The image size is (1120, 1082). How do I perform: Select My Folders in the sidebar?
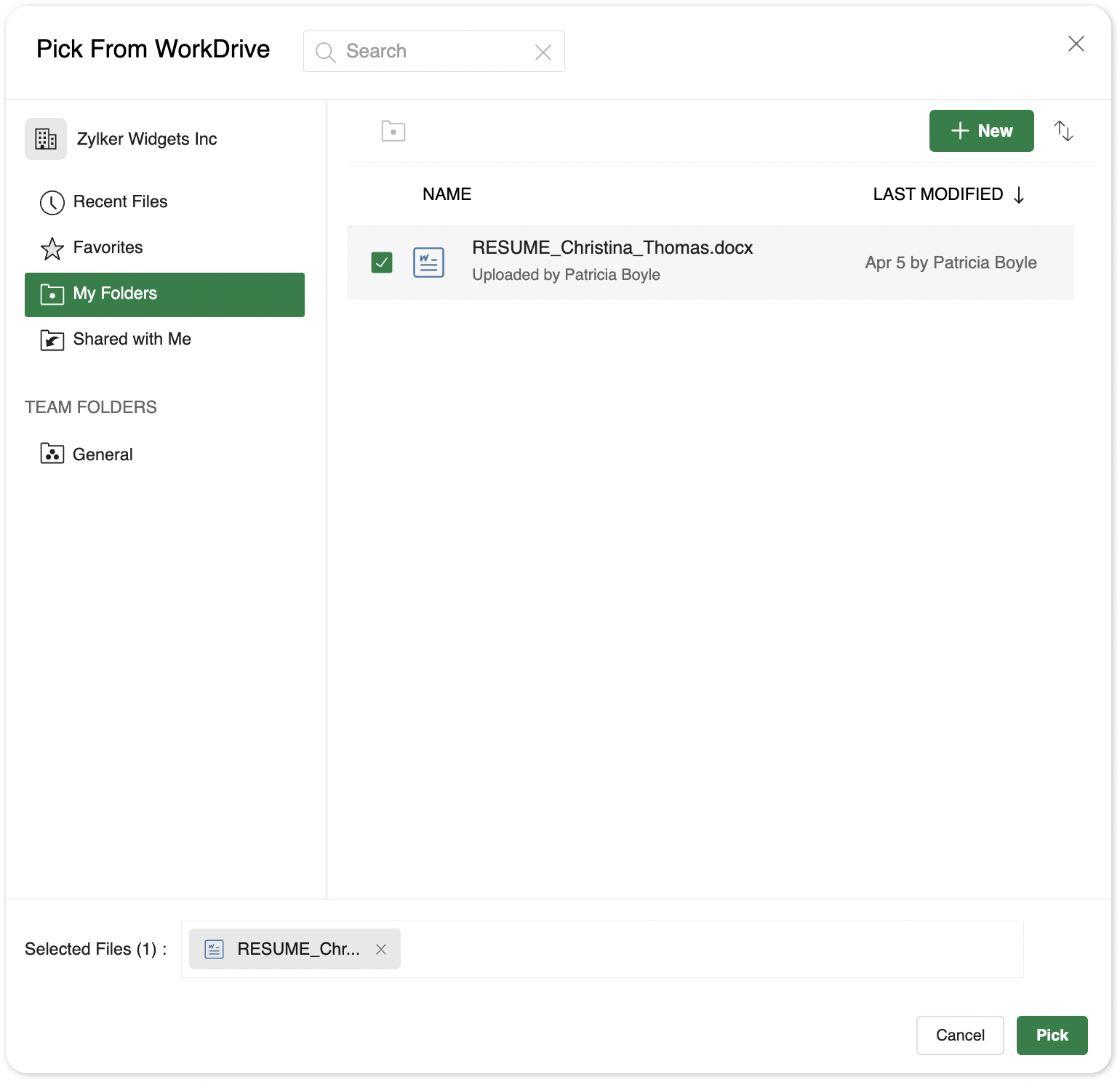coord(164,294)
